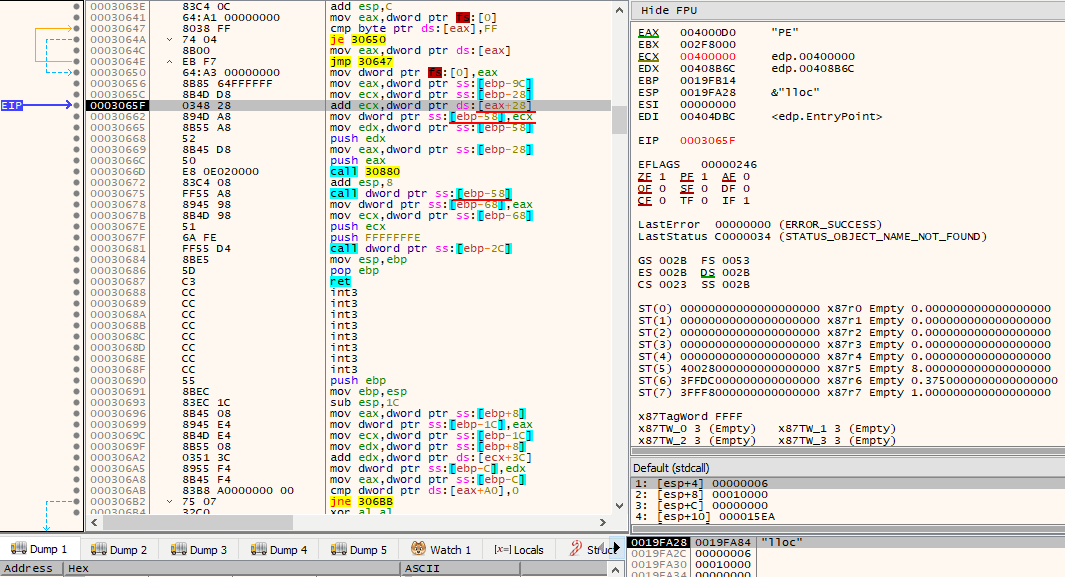Click disassembly scrollbar up arrow
The image size is (1065, 577).
coord(619,10)
